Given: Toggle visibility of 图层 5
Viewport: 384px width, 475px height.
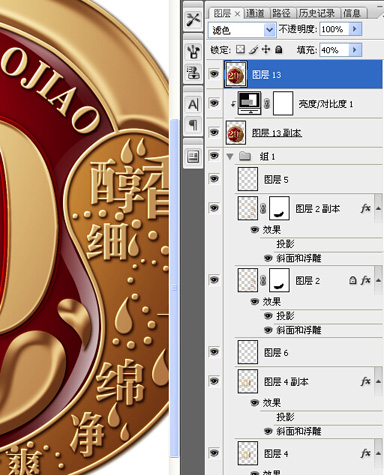Looking at the screenshot, I should [x=214, y=179].
